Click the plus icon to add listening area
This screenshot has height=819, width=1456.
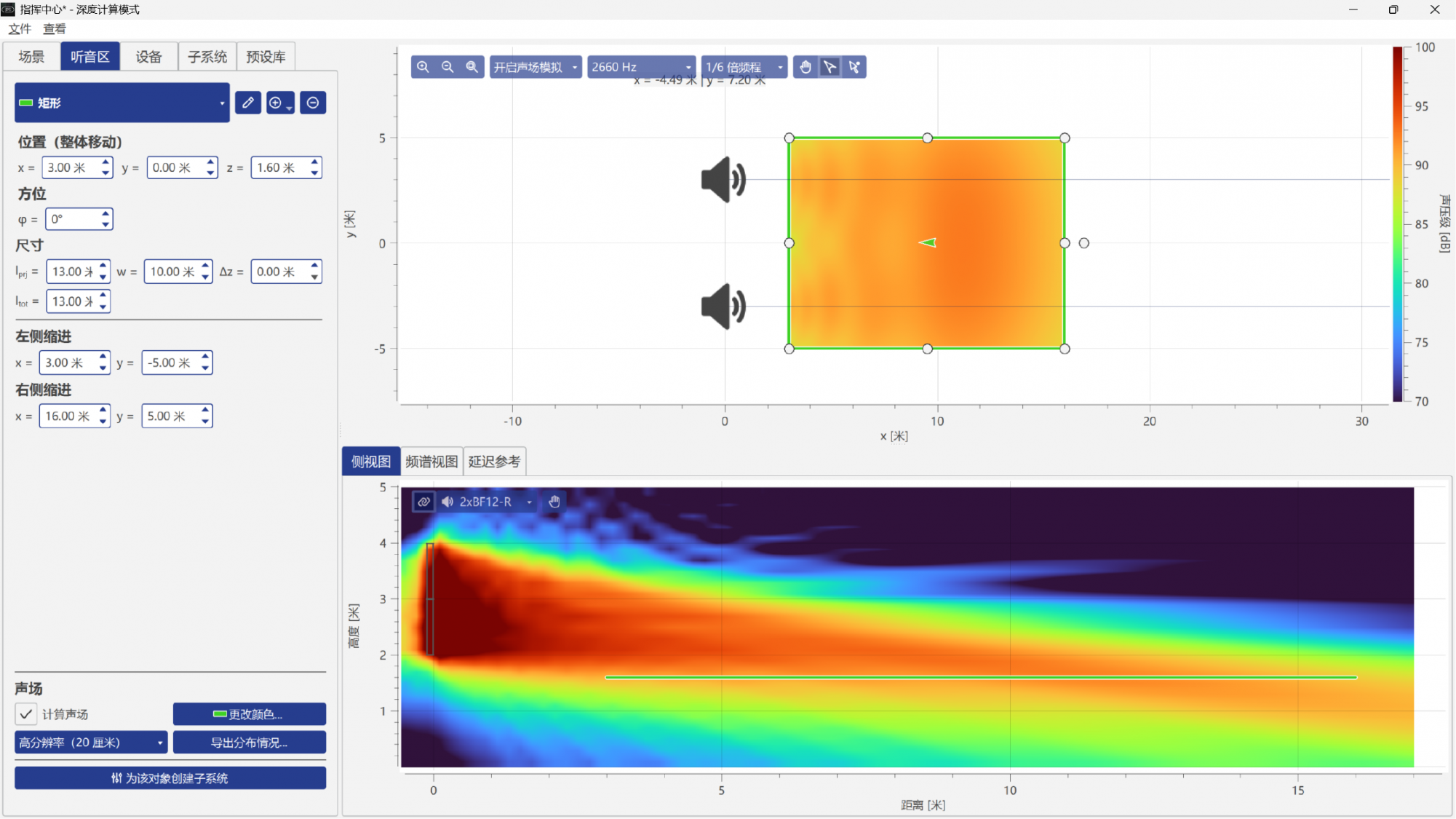(280, 103)
